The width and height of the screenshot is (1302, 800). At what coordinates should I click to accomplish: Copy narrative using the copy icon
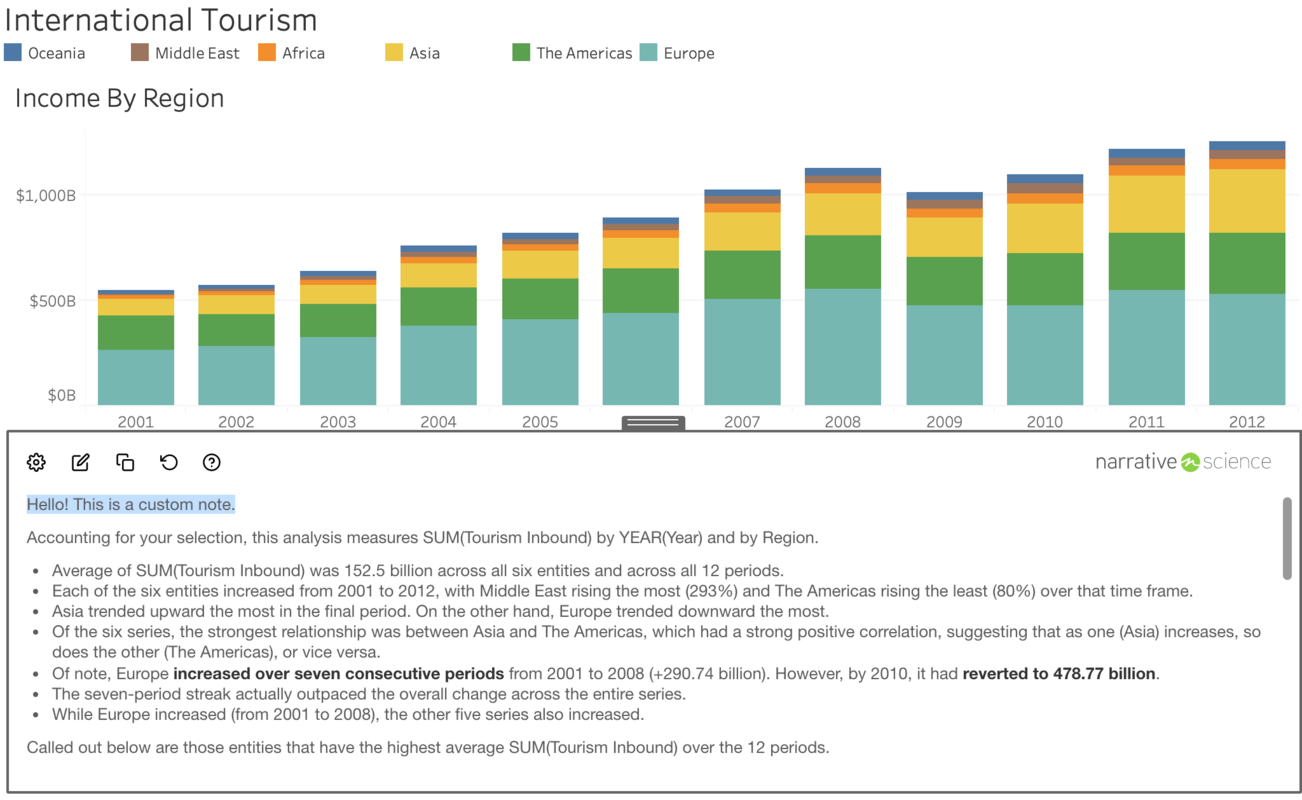[125, 462]
